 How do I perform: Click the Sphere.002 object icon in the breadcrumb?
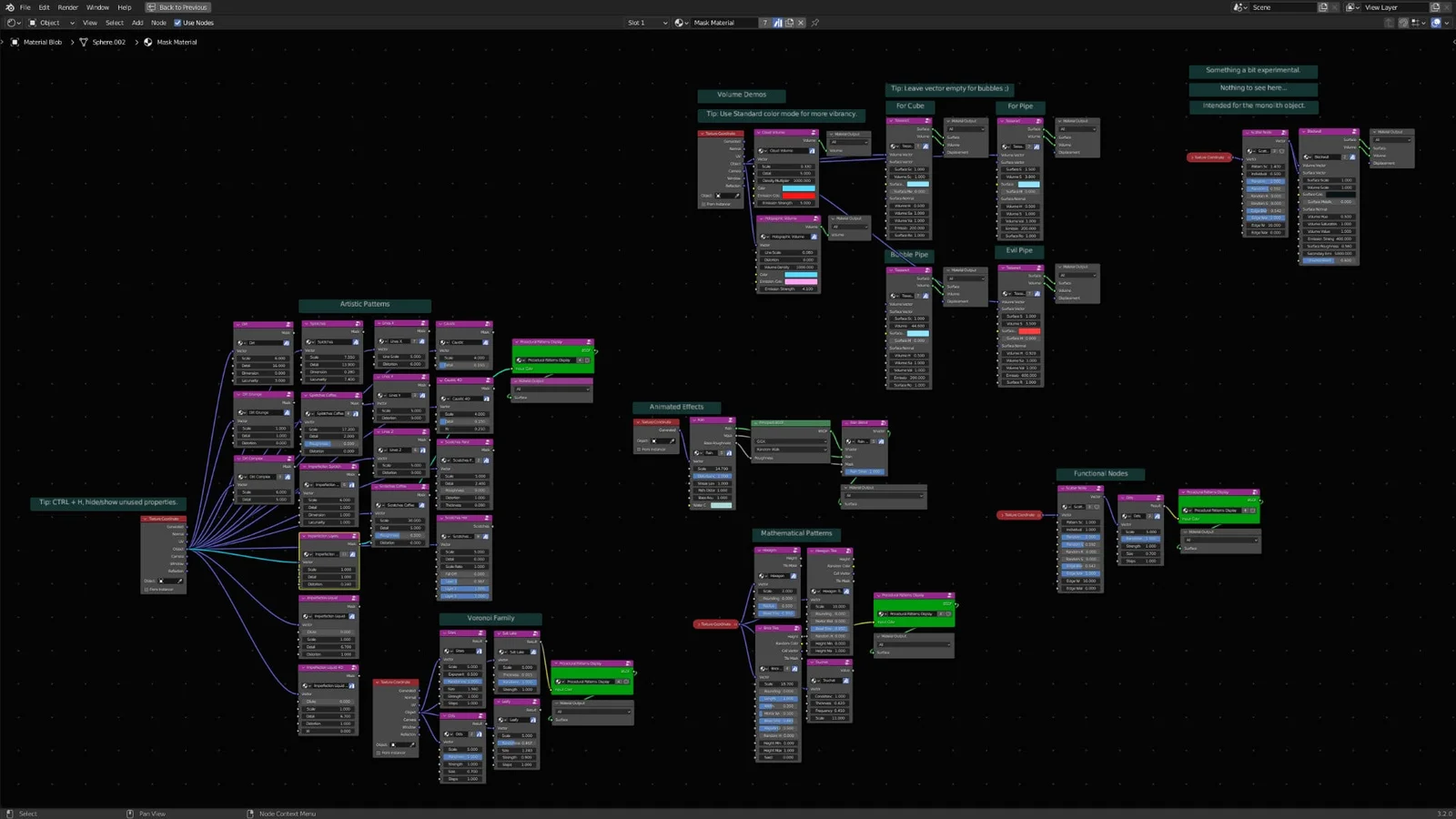pos(84,42)
